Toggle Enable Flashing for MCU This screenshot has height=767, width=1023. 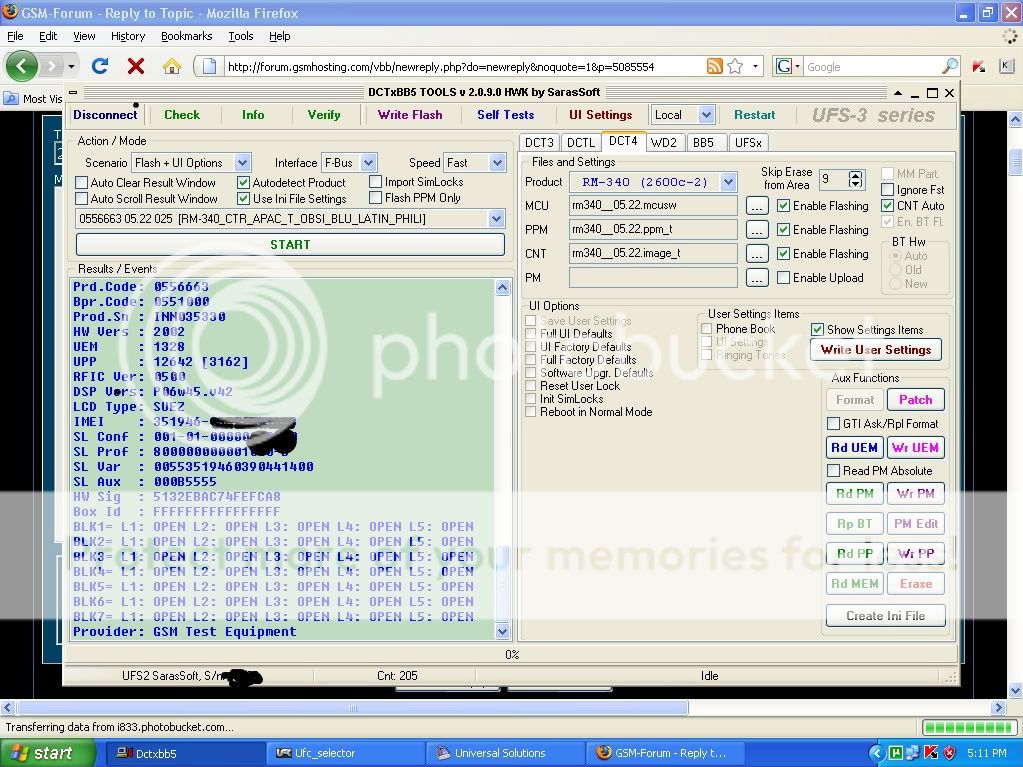(x=784, y=206)
